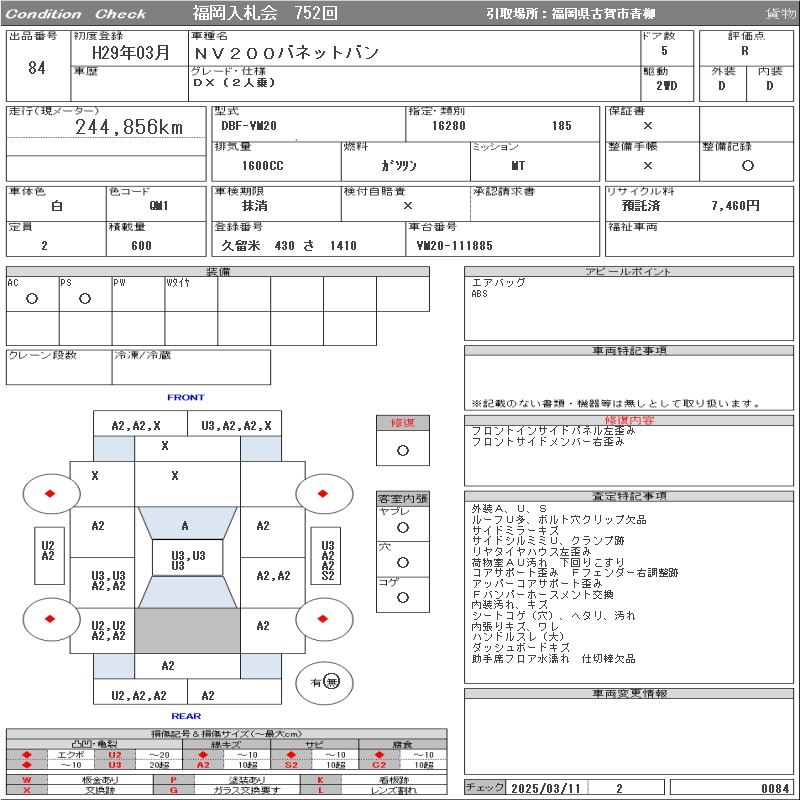This screenshot has width=800, height=800.
Task: Toggle the AC equipment circle mark
Action: [x=32, y=299]
